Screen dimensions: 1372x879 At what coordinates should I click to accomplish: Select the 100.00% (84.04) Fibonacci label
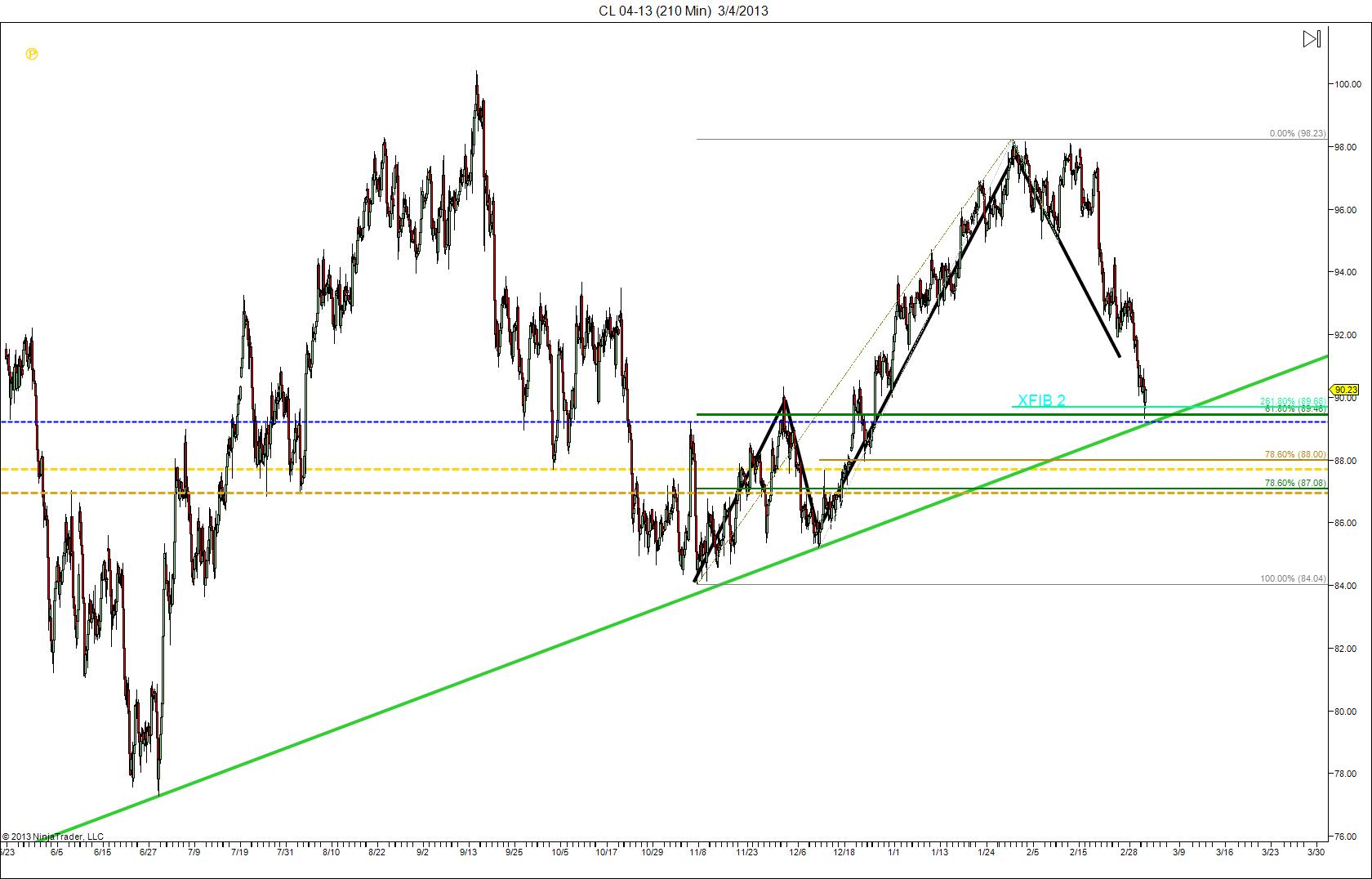tap(1293, 578)
